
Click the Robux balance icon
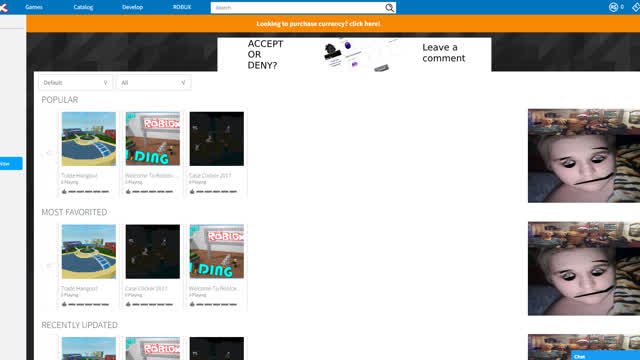point(613,7)
